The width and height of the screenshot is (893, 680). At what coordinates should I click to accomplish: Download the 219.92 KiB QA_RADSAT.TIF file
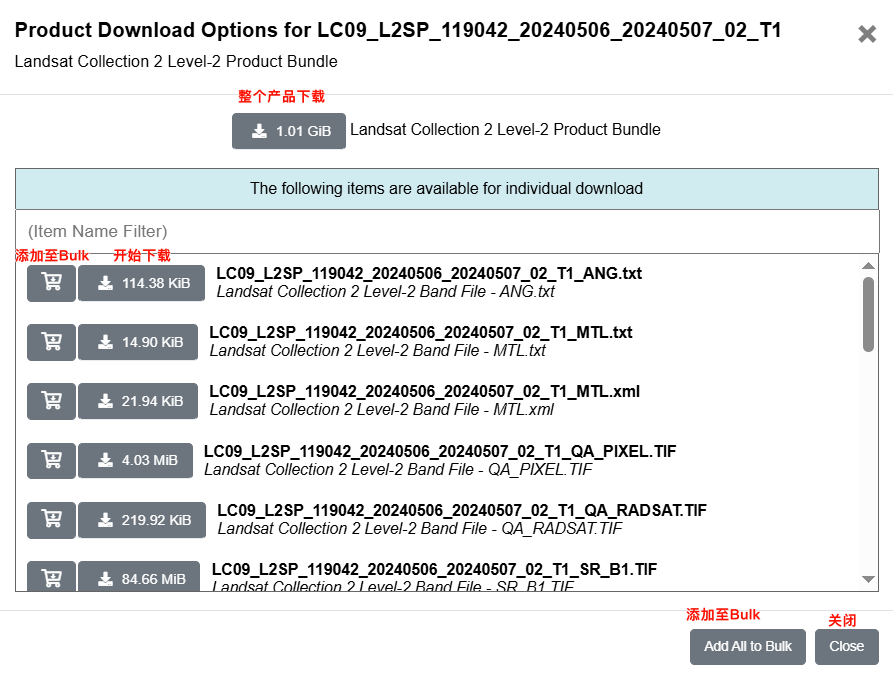tap(142, 520)
